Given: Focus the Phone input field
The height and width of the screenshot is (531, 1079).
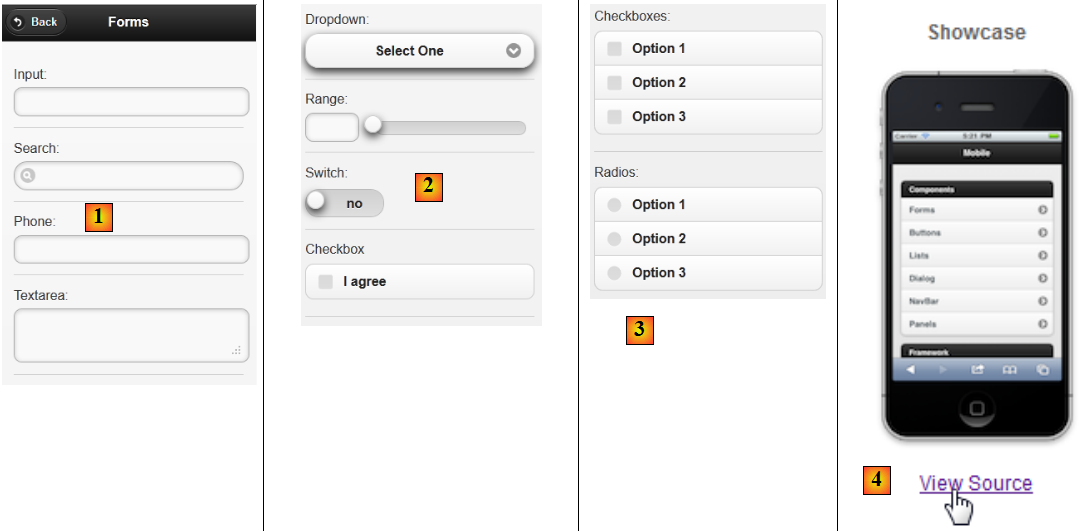Looking at the screenshot, I should tap(131, 249).
